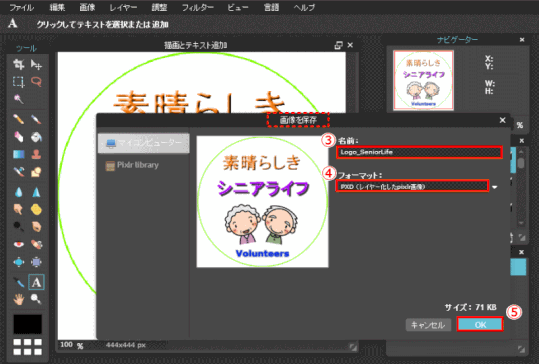539x364 pixels.
Task: Choose Pixlr library as save location
Action: tap(132, 165)
